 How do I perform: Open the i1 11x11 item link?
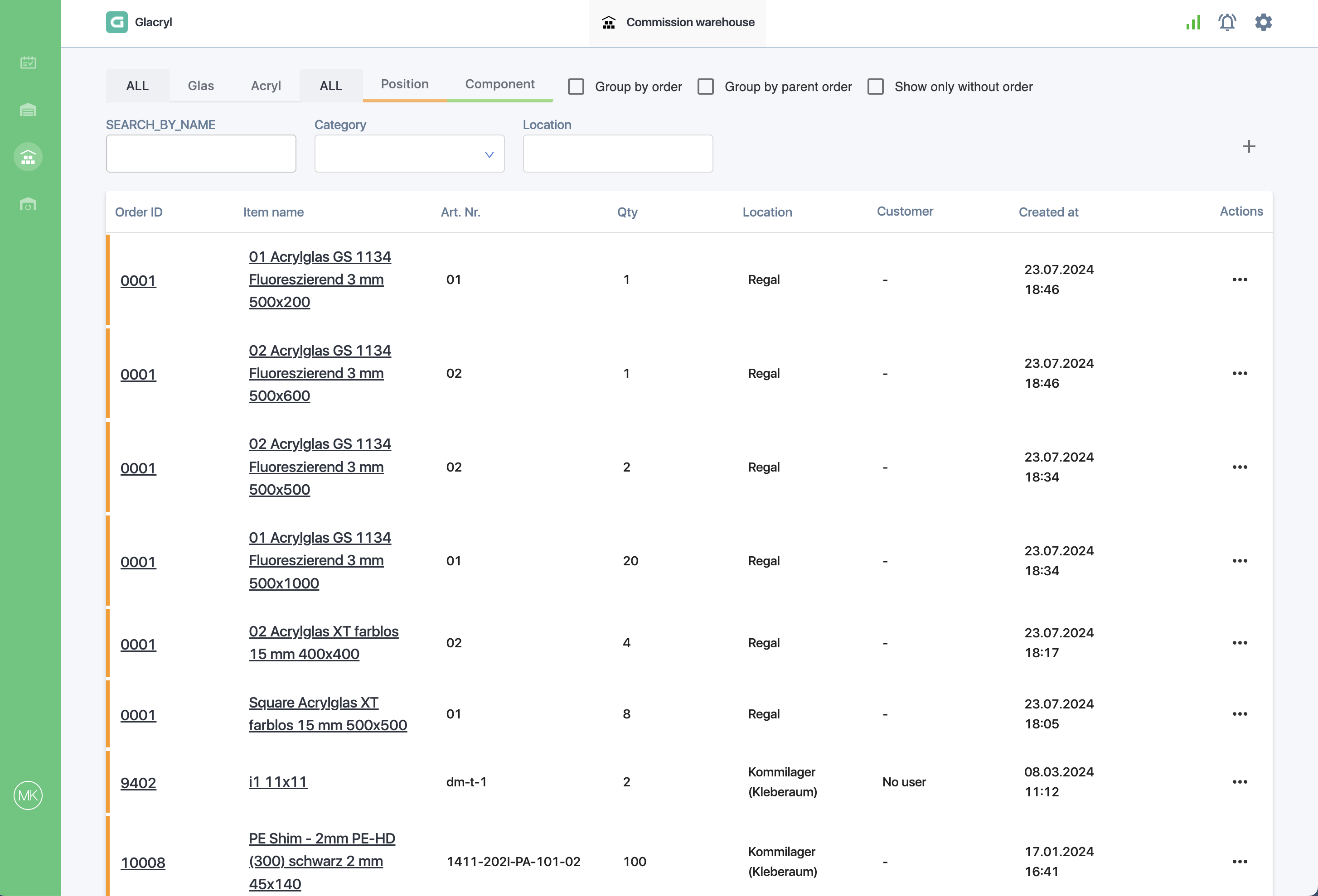tap(278, 782)
